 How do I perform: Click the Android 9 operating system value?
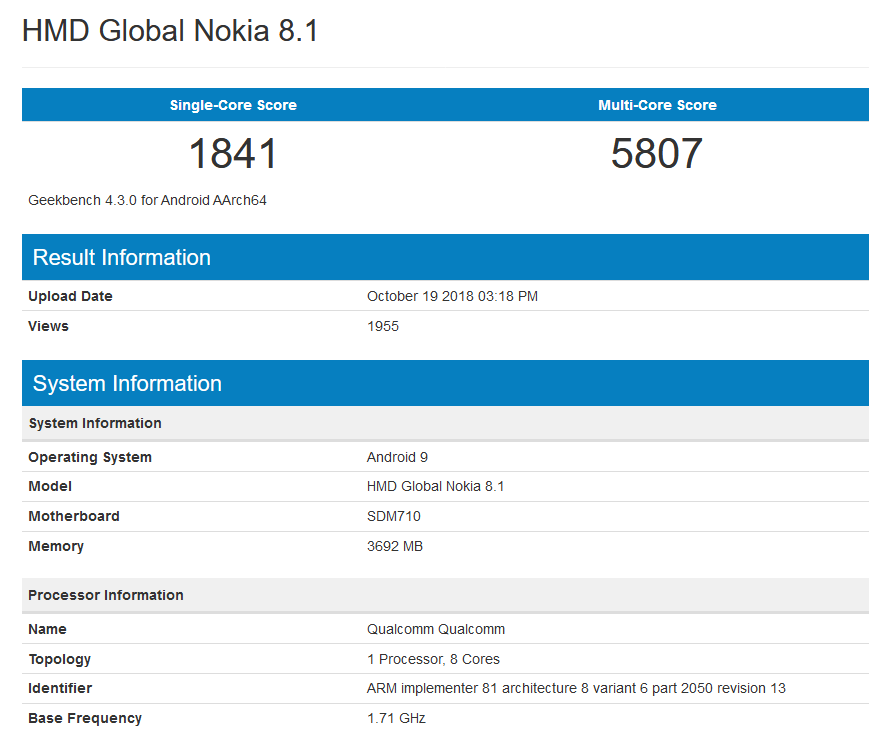click(x=397, y=457)
